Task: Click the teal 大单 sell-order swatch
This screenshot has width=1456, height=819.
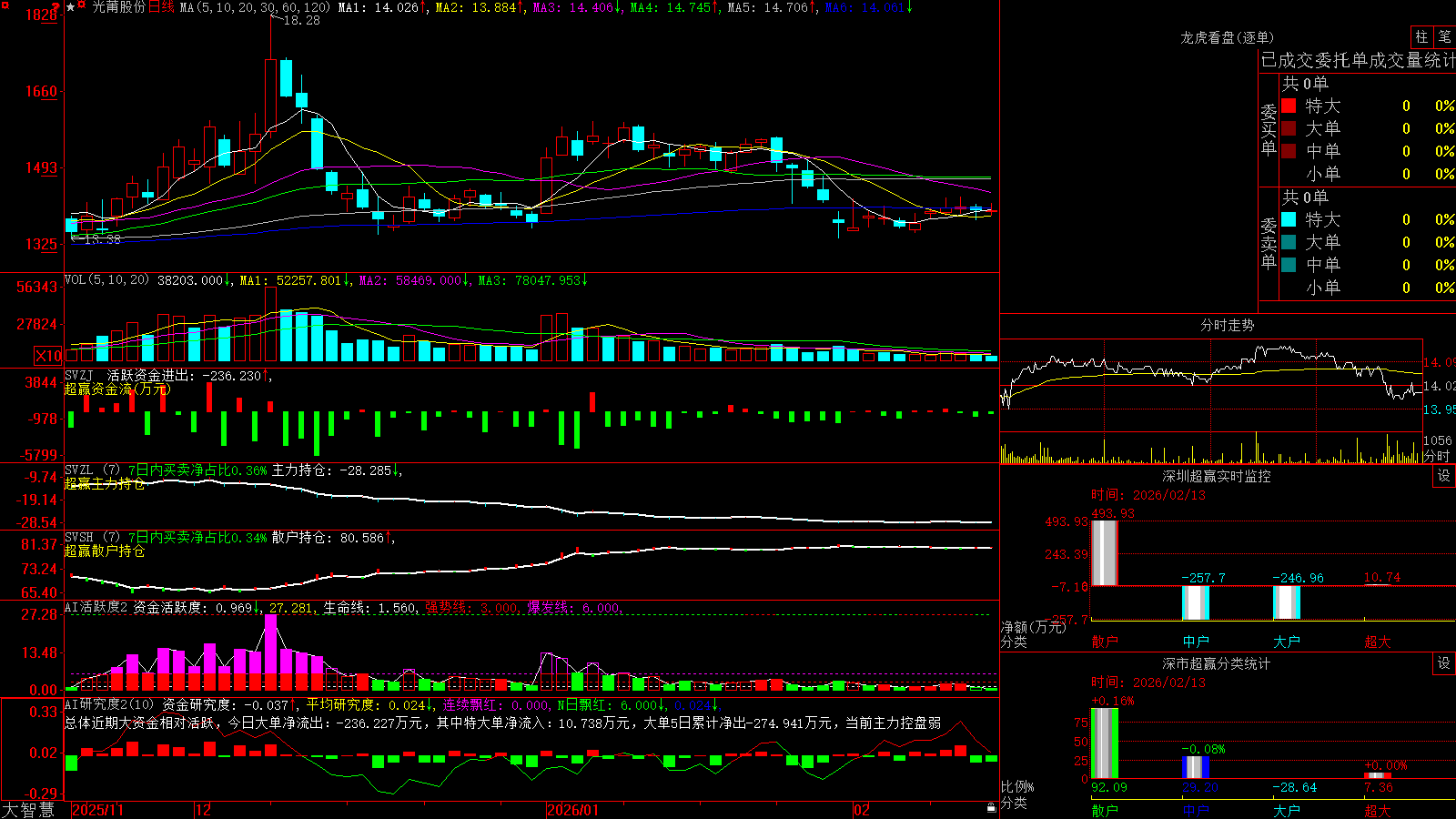Action: point(1289,242)
